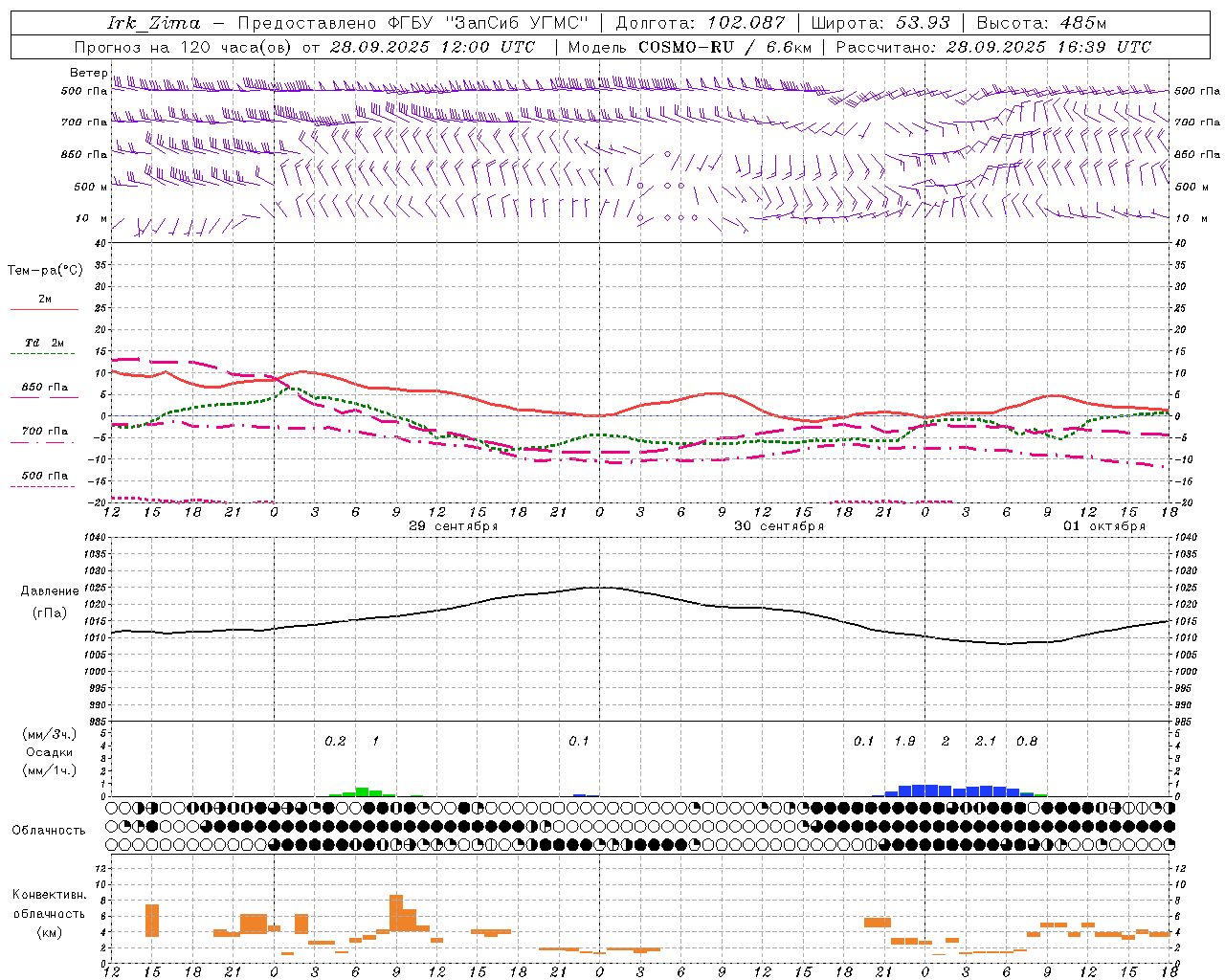Viewport: 1225px width, 980px height.
Task: Click the 'Долгота: 102.087' longitude value
Action: (701, 23)
